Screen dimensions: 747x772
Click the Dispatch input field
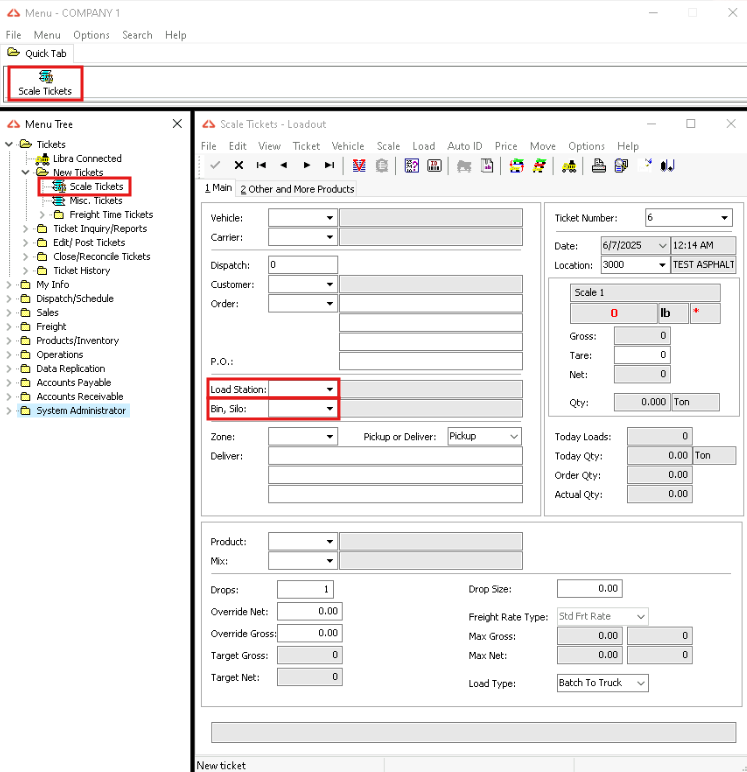coord(303,265)
